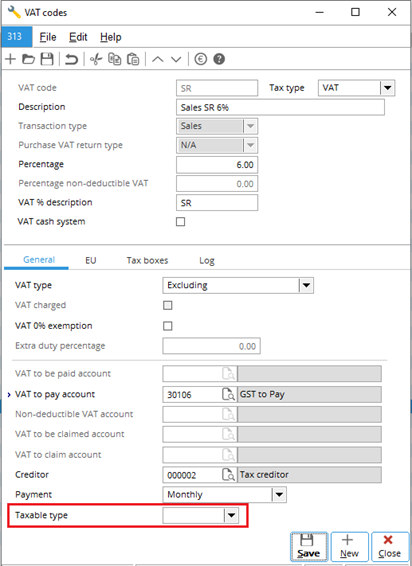Click the Cut scissors toolbar icon
This screenshot has height=566, width=412.
pyautogui.click(x=96, y=59)
